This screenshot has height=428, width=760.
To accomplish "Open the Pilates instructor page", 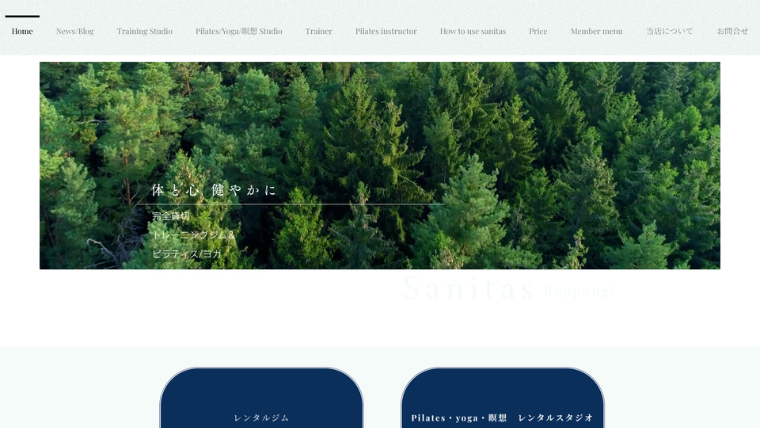I will 386,31.
